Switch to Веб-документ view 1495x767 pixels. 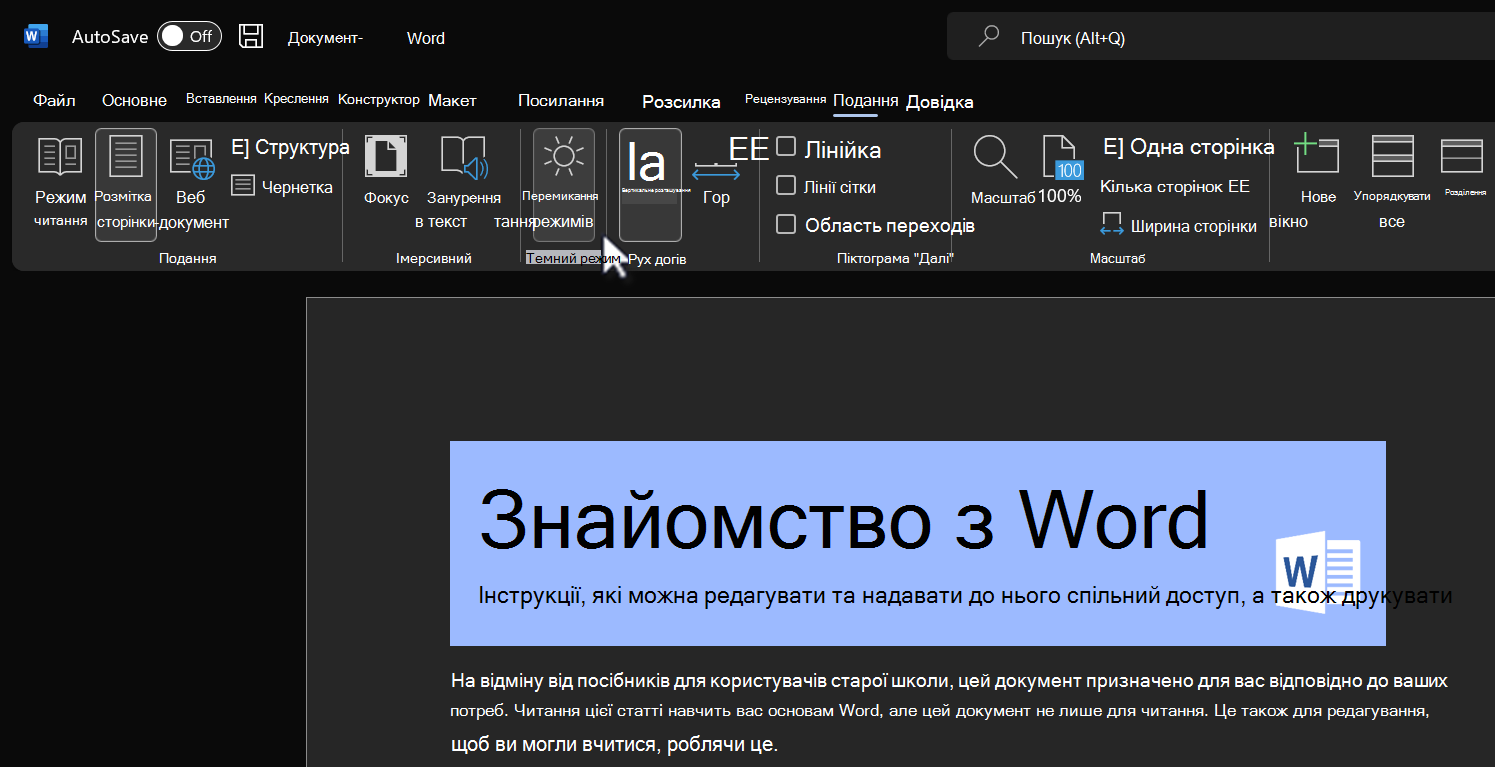[x=191, y=184]
